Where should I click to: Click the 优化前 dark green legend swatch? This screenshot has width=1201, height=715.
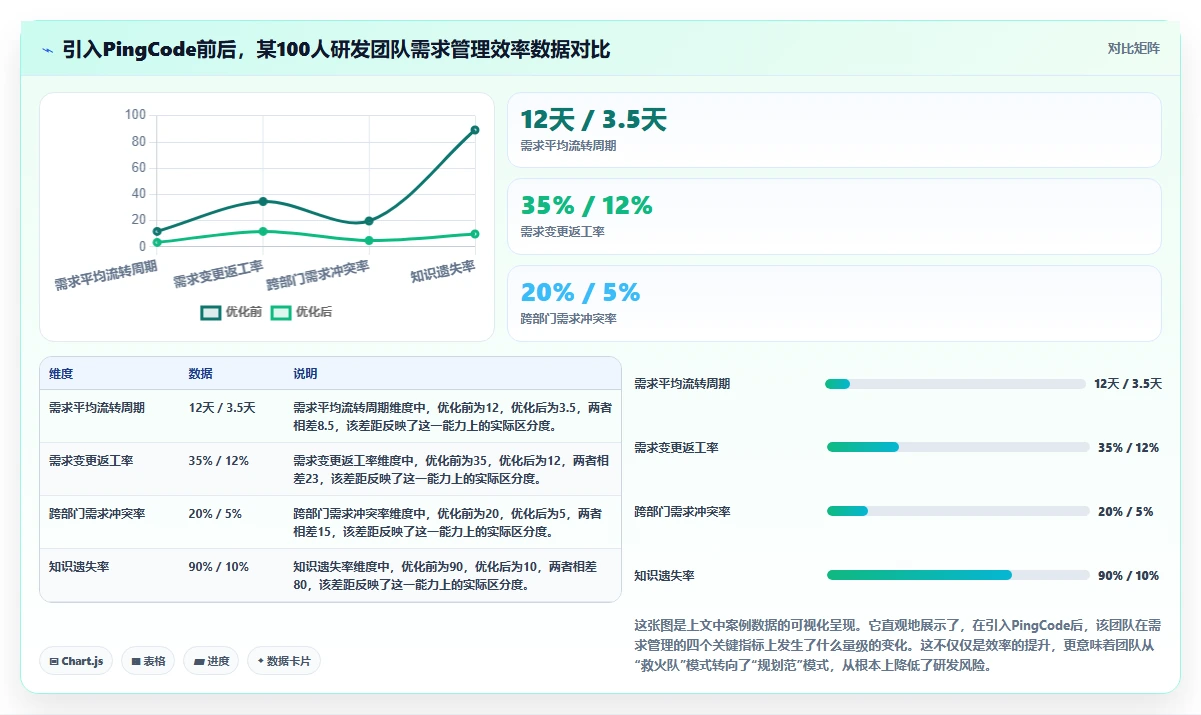[210, 312]
